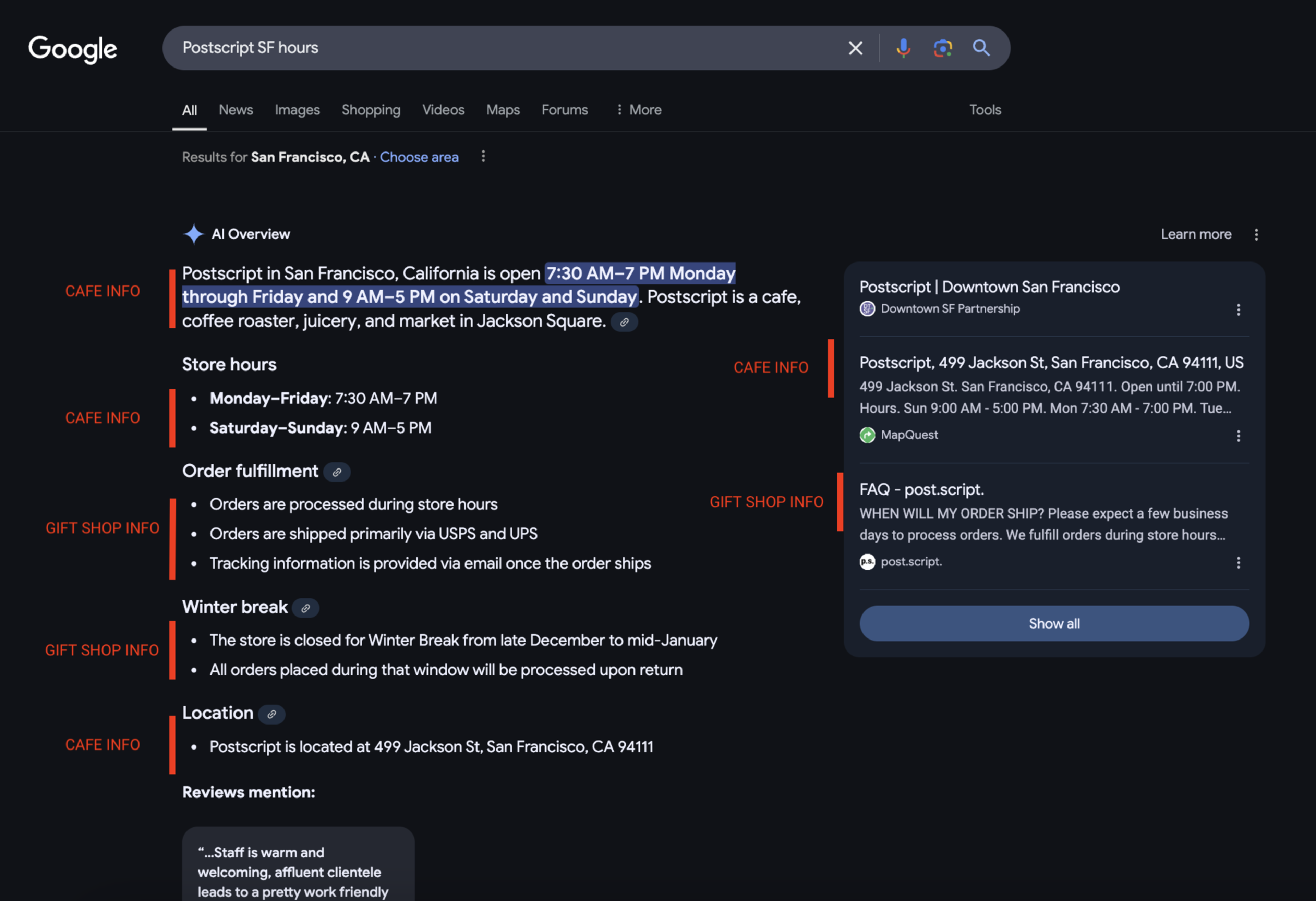Click the Choose area link

click(x=419, y=157)
